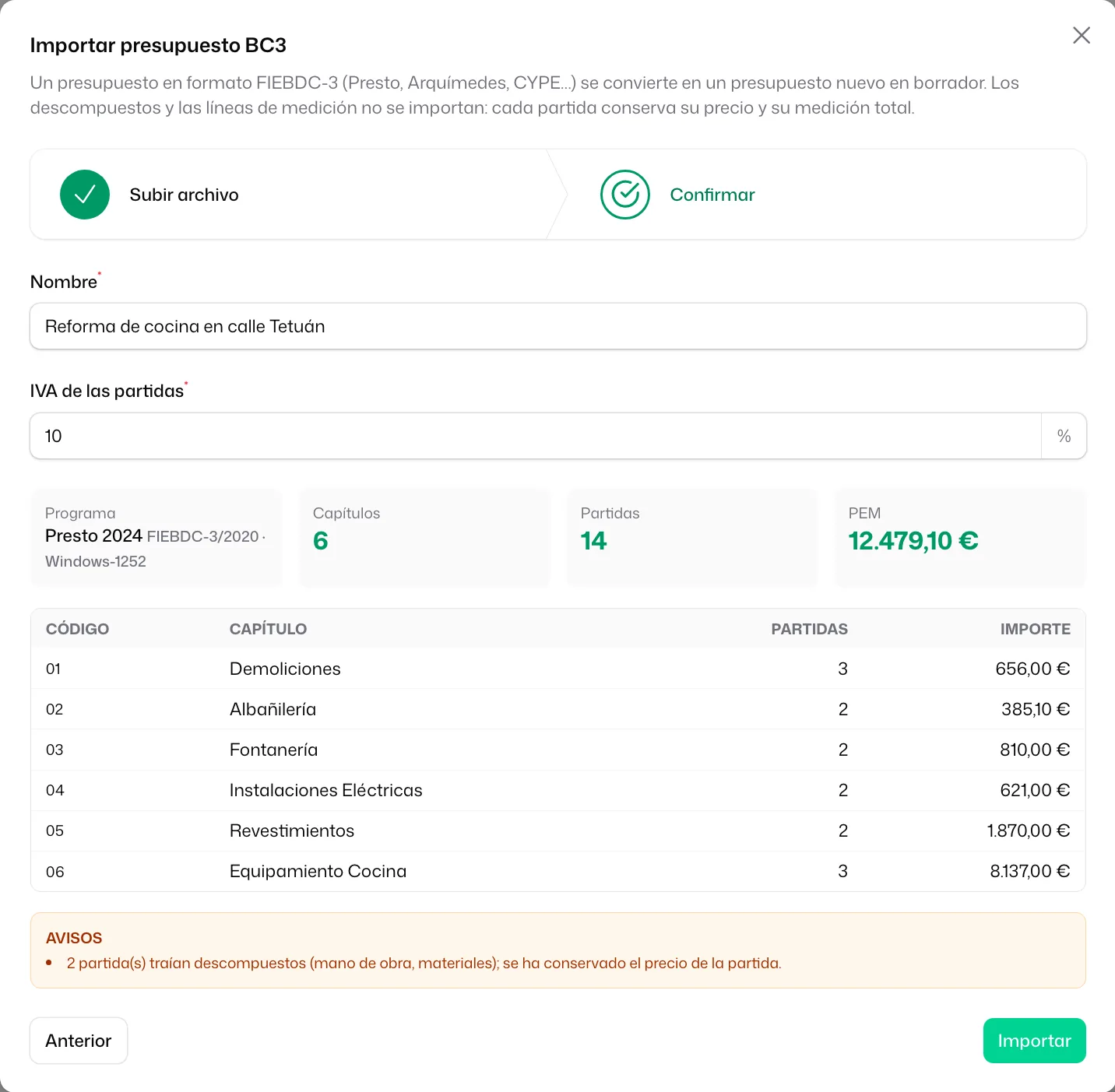Select the Instalaciones Eléctricas chapter row

point(558,790)
